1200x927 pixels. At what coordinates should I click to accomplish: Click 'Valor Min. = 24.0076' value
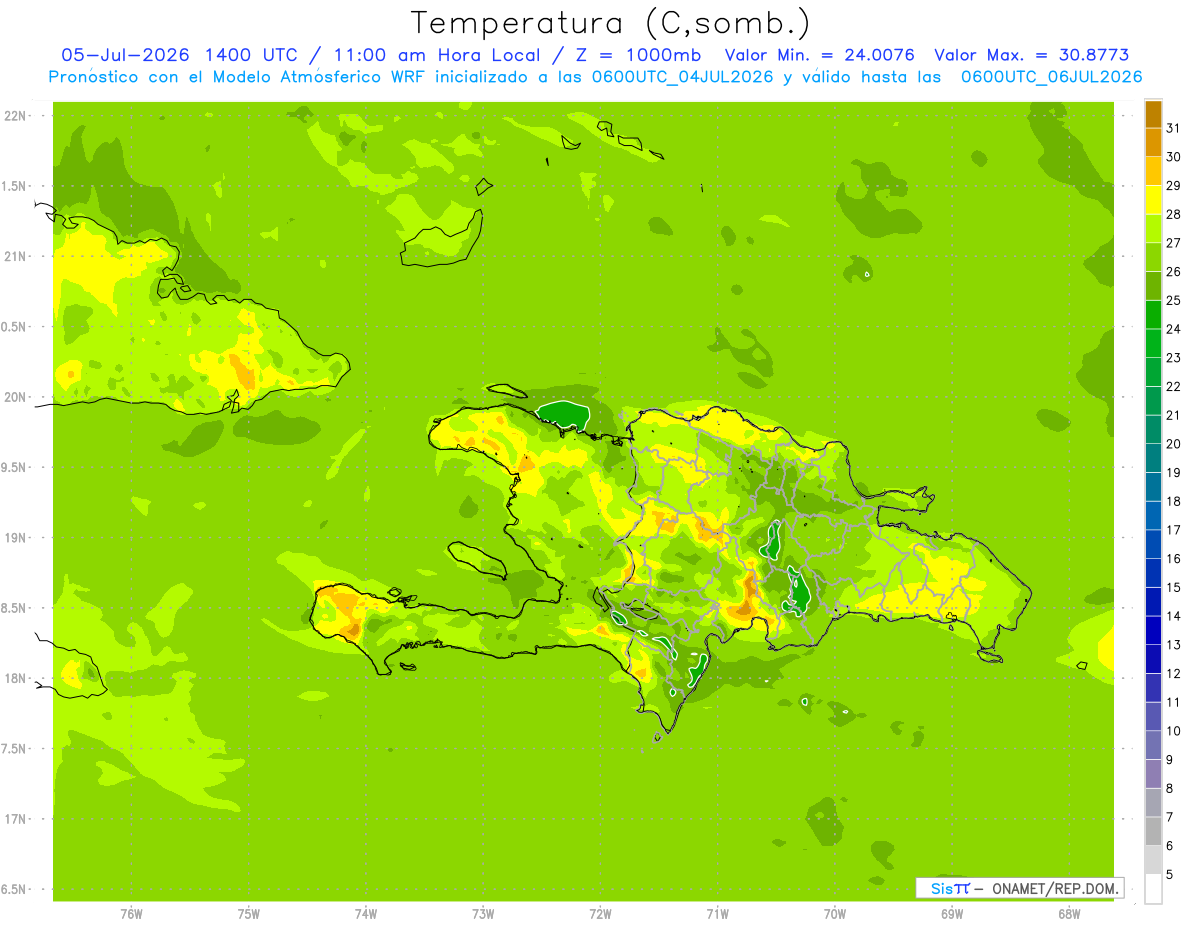click(x=819, y=55)
